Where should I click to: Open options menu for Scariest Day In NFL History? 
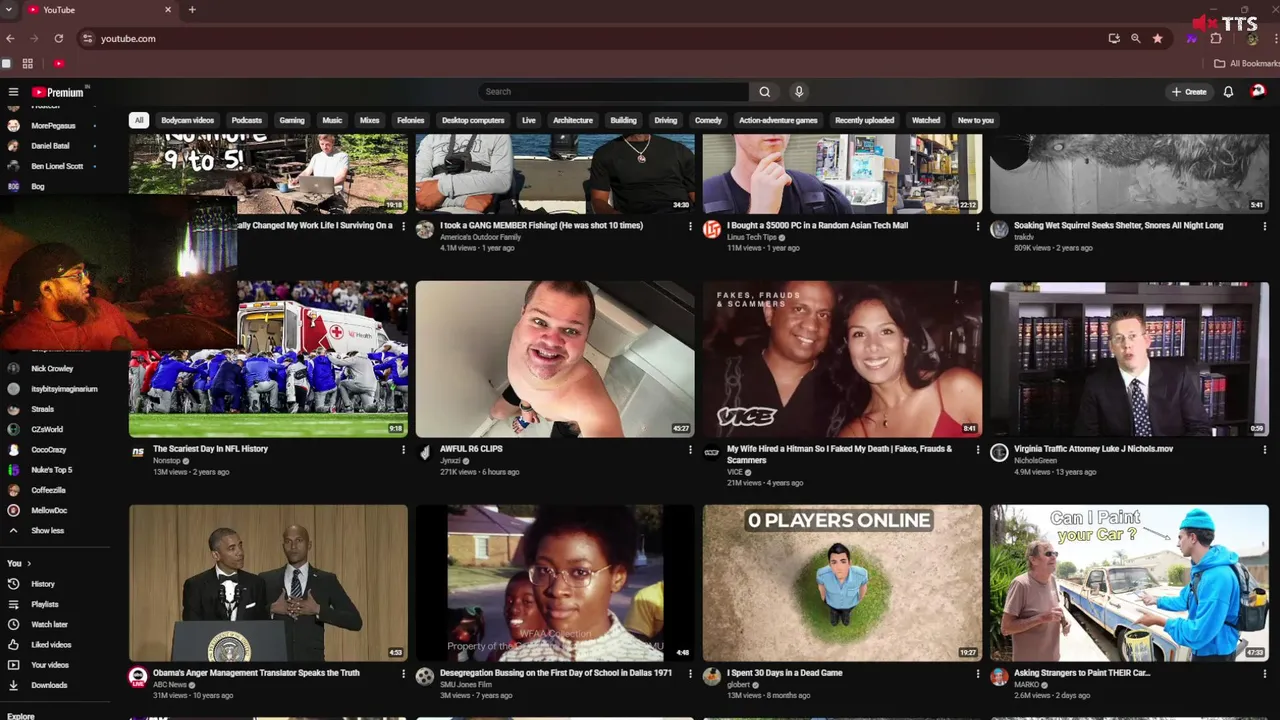(x=403, y=450)
